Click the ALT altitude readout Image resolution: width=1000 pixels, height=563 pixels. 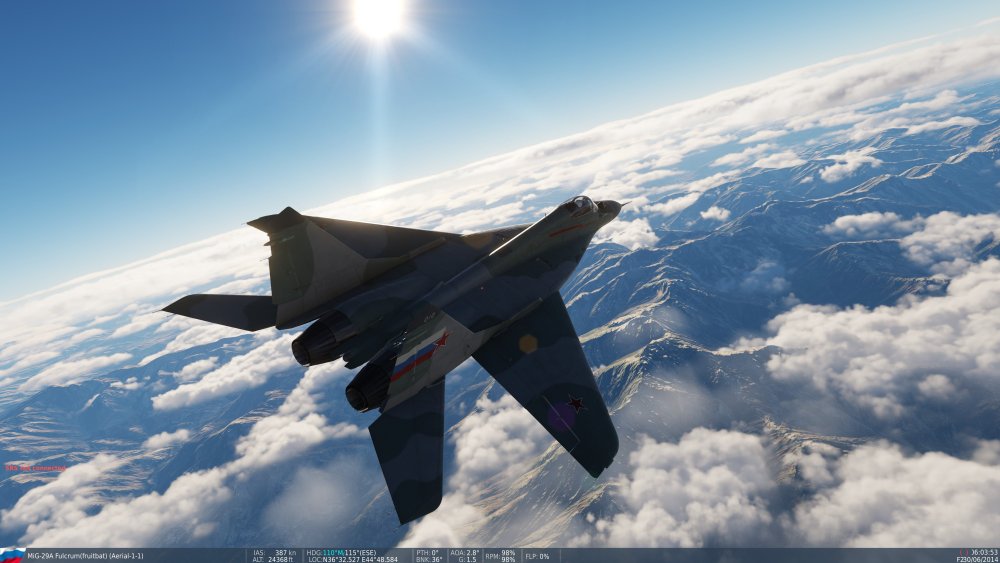(x=275, y=559)
